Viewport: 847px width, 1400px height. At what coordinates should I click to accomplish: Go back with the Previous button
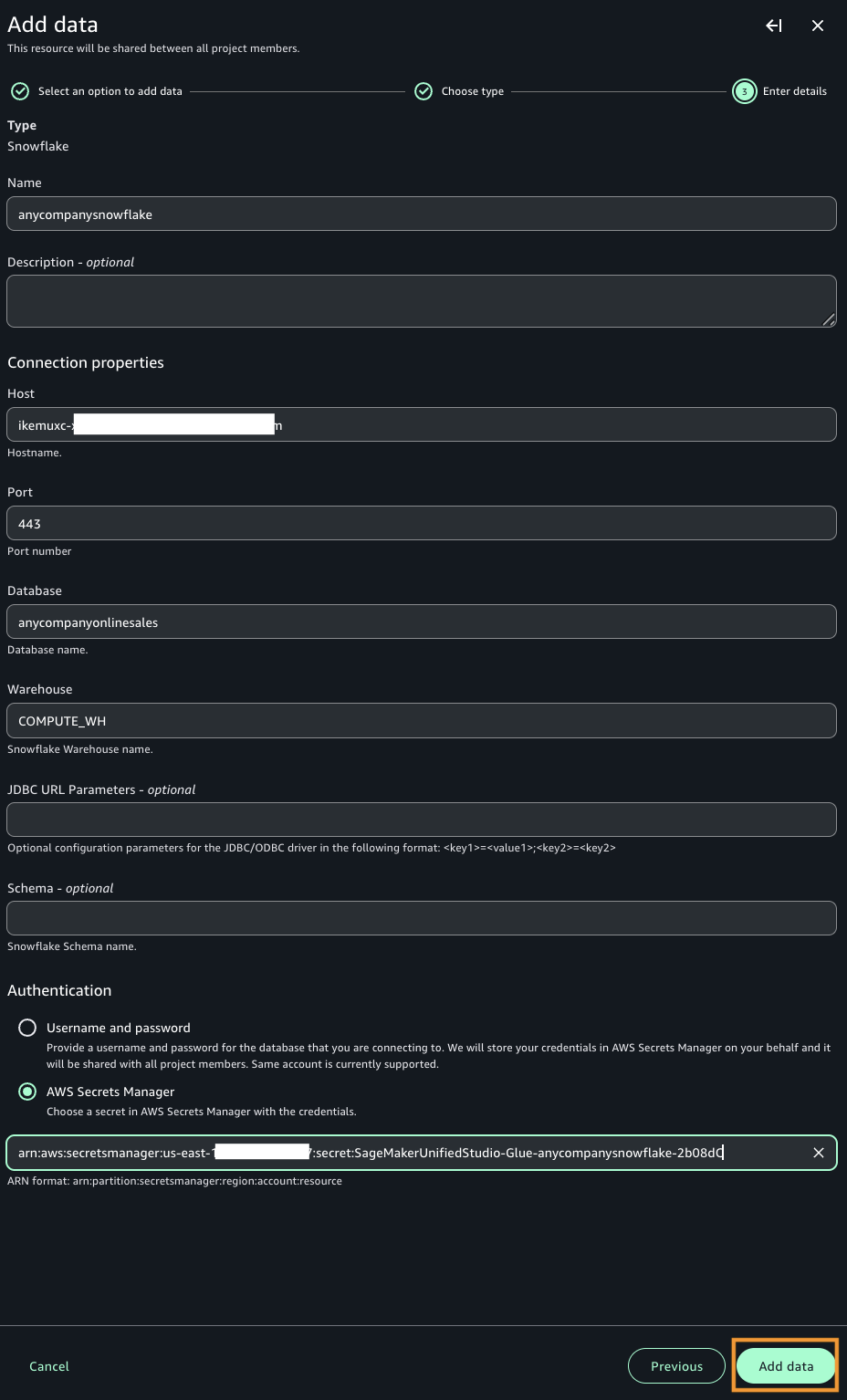(x=676, y=1366)
